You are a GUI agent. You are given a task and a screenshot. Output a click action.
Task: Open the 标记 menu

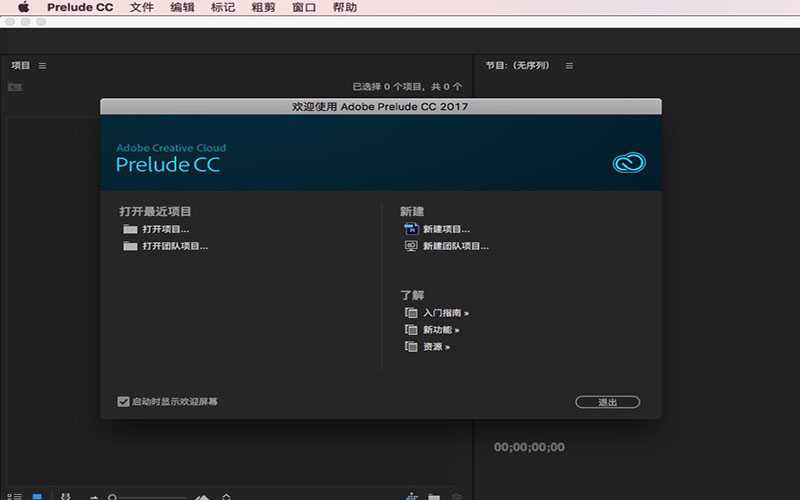click(223, 7)
